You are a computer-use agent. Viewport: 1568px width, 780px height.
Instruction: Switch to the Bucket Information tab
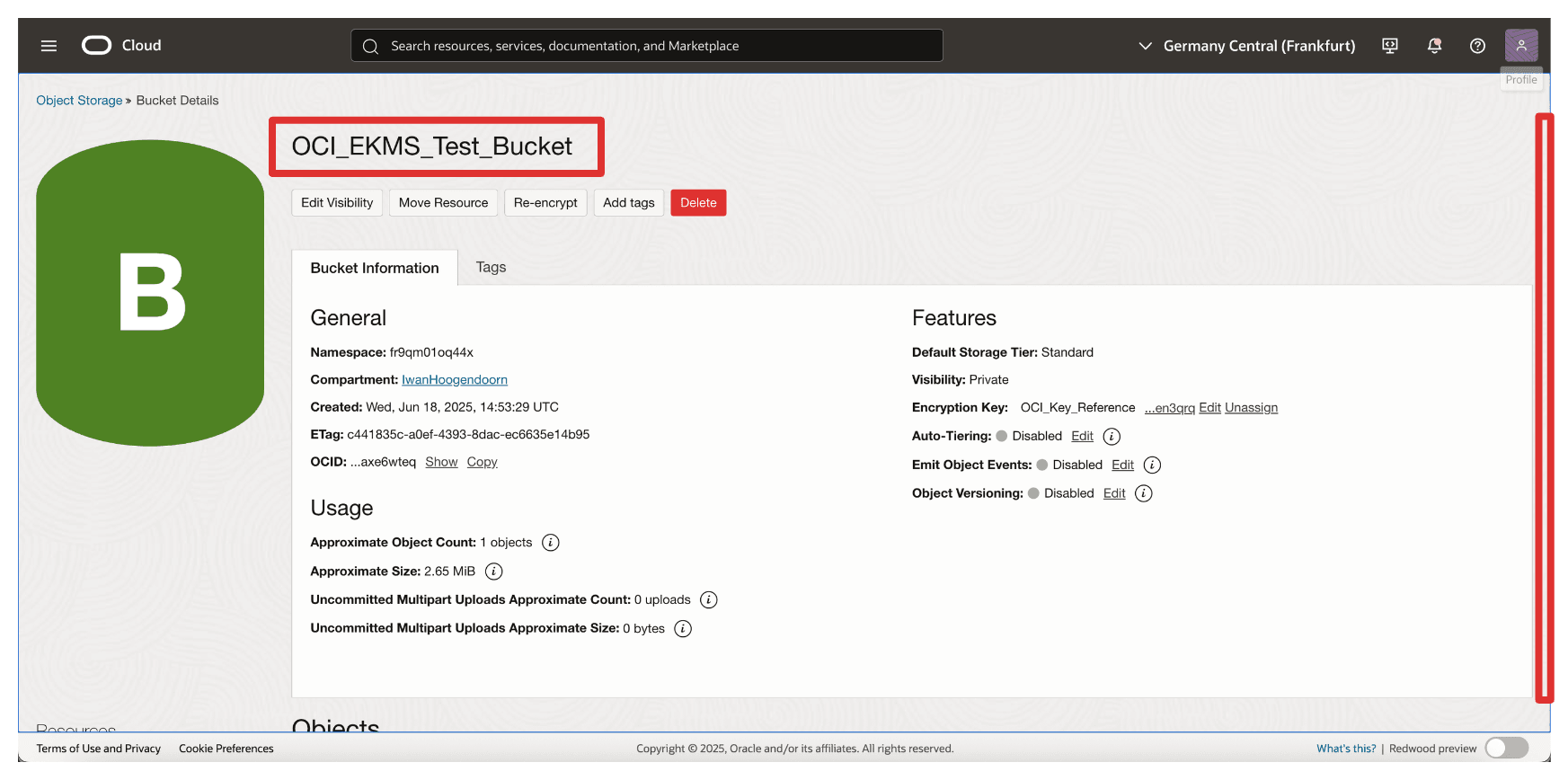pyautogui.click(x=375, y=268)
